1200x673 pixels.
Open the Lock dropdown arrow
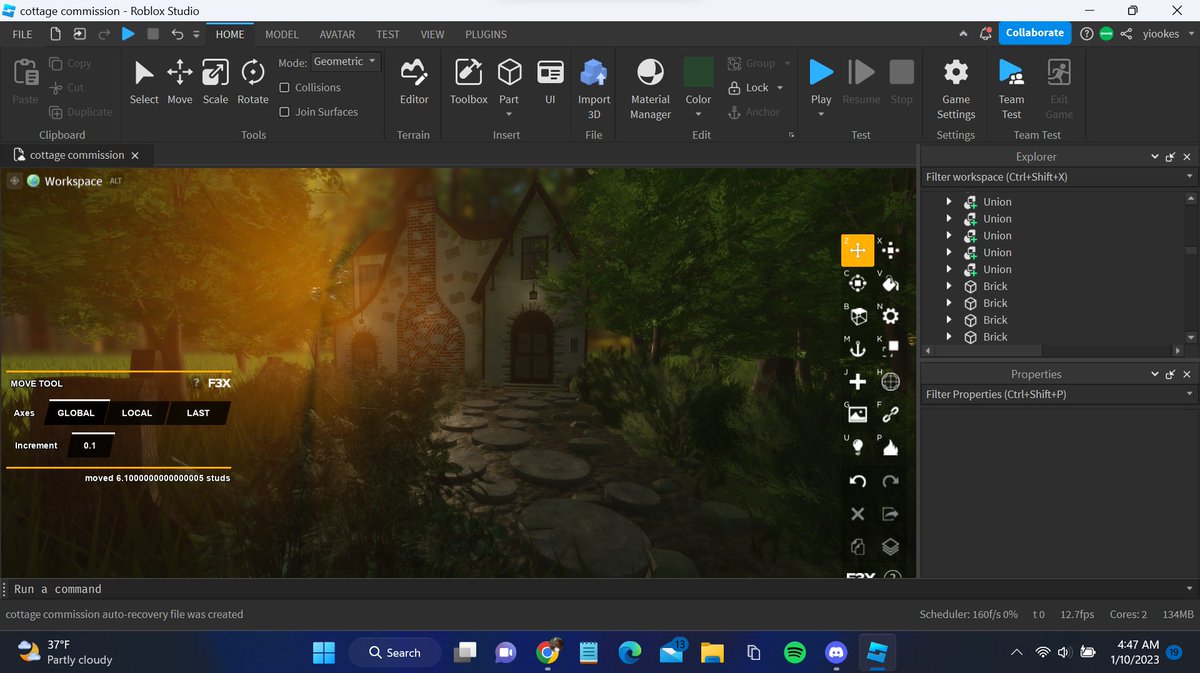tap(780, 88)
